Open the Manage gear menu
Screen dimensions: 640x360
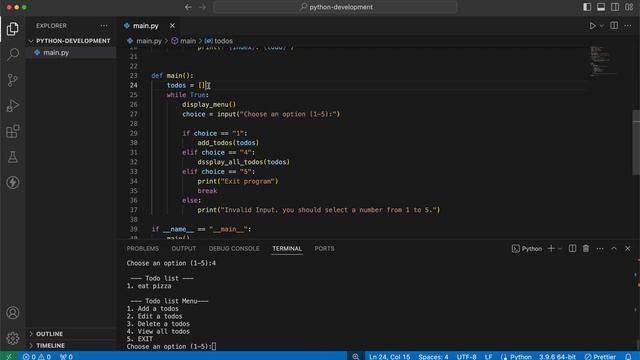point(13,338)
